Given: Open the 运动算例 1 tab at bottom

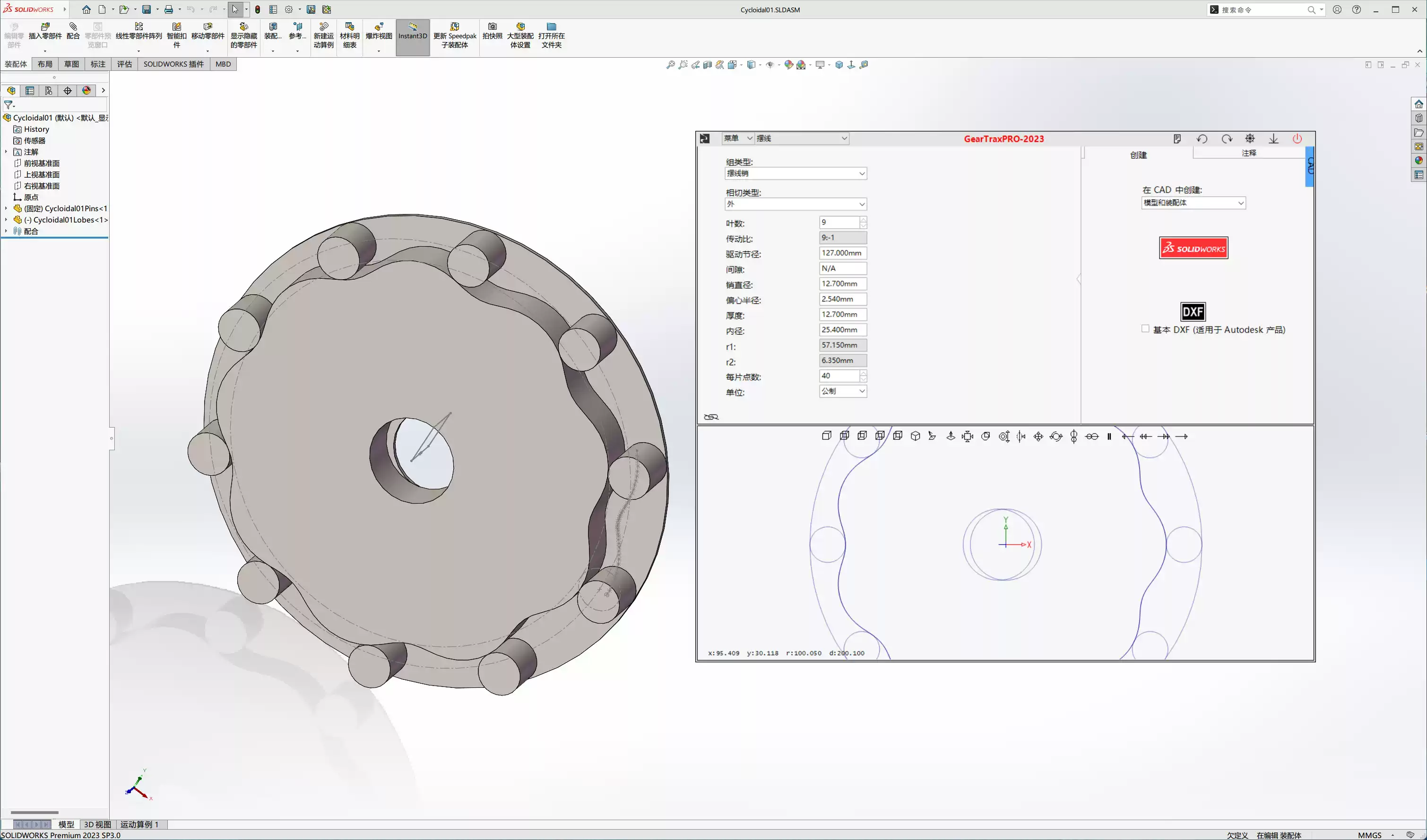Looking at the screenshot, I should coord(140,825).
